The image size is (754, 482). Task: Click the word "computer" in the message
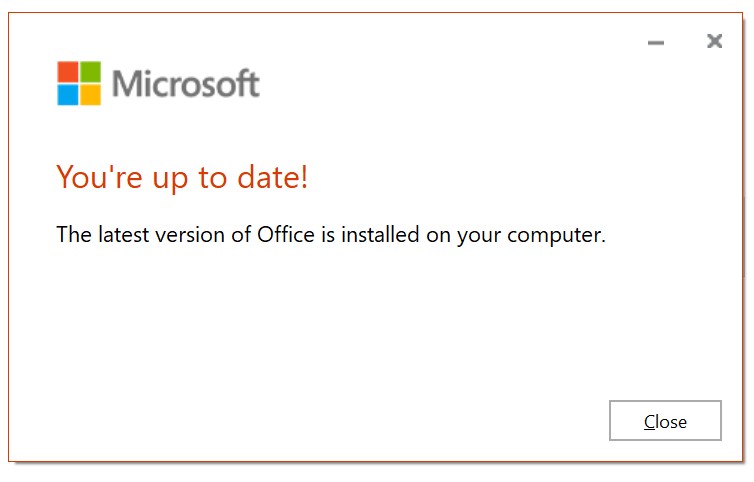[556, 235]
